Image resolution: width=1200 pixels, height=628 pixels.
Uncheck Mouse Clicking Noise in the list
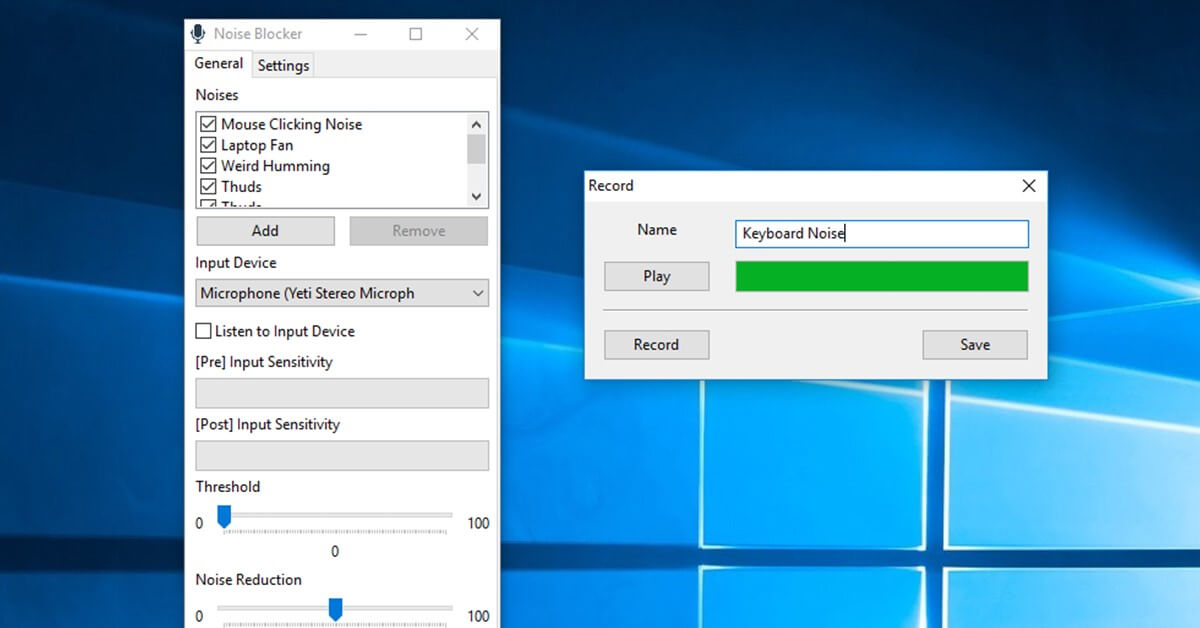tap(208, 124)
